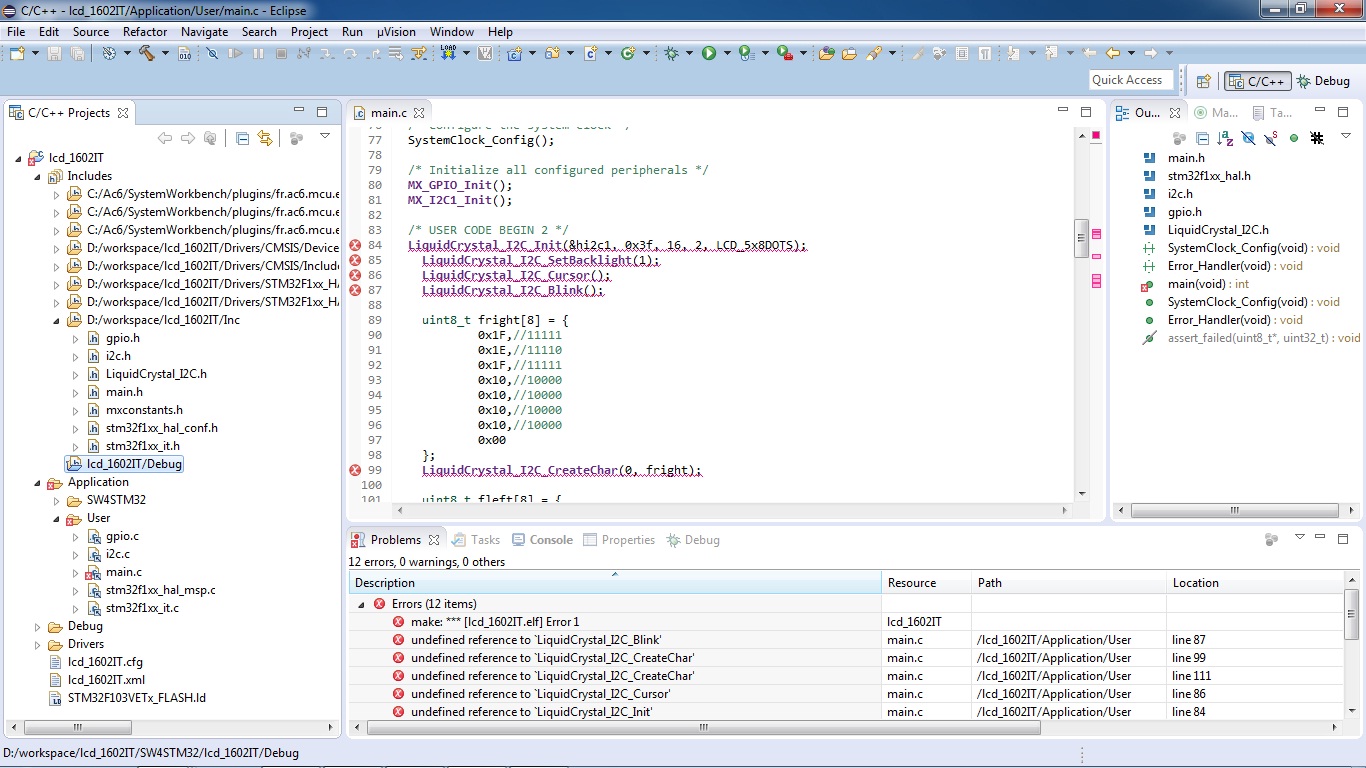This screenshot has width=1366, height=768.
Task: Expand the SW4STM32 folder
Action: click(x=57, y=500)
